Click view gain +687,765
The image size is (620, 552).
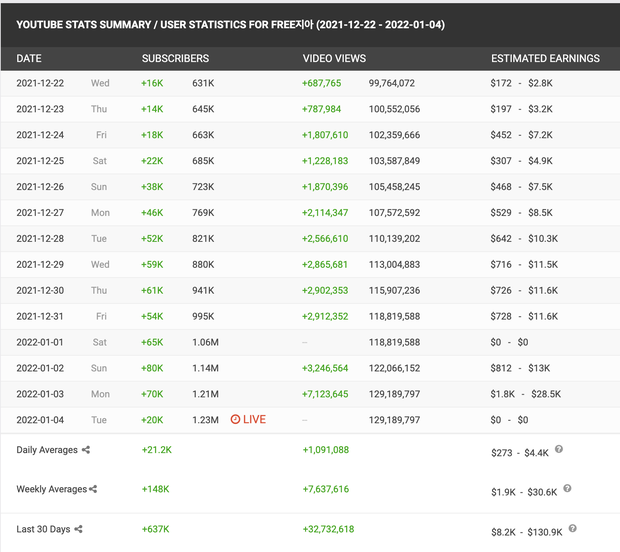click(x=321, y=83)
